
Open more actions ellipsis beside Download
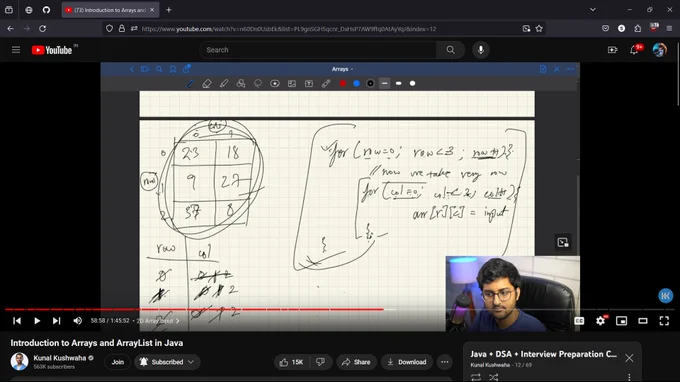tap(445, 362)
